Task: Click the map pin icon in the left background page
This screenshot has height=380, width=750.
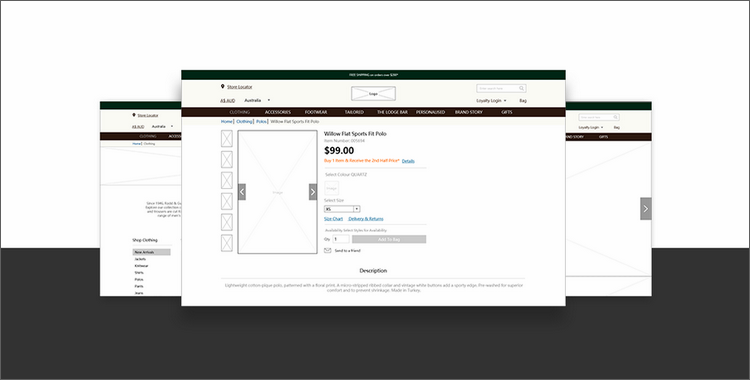Action: coord(134,115)
